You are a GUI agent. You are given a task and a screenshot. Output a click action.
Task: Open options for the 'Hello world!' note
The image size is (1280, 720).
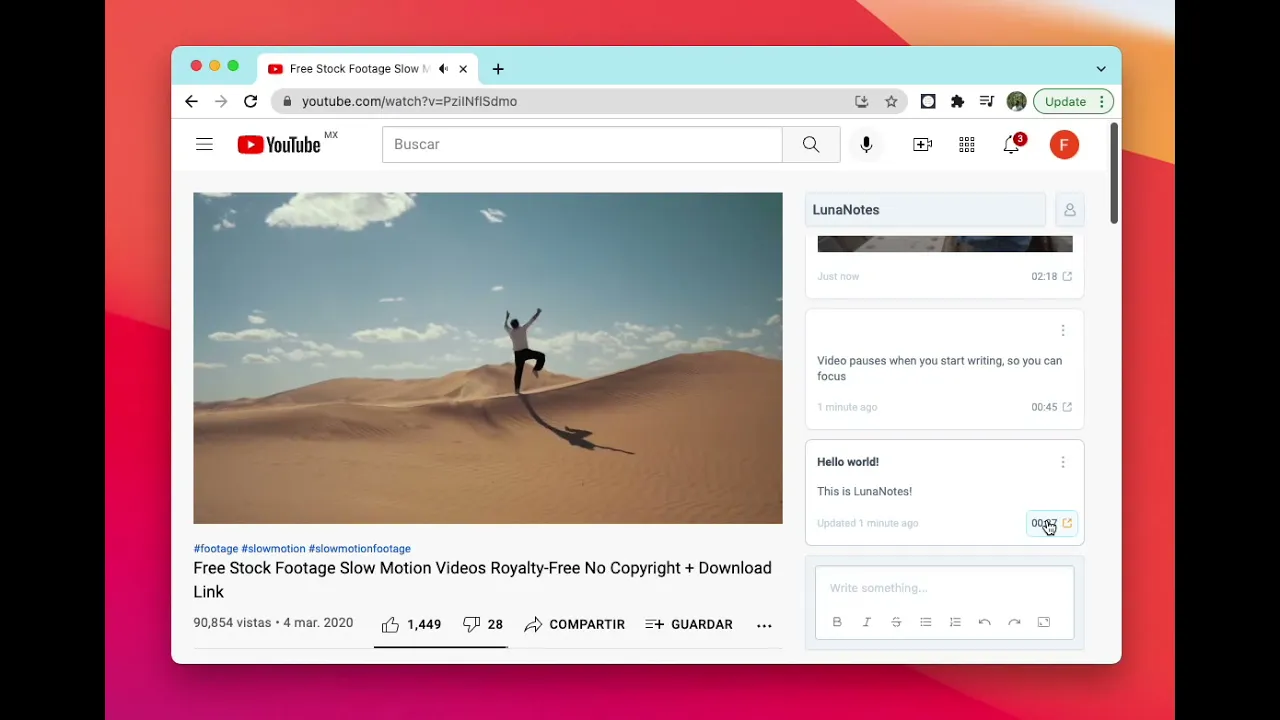[x=1063, y=462]
